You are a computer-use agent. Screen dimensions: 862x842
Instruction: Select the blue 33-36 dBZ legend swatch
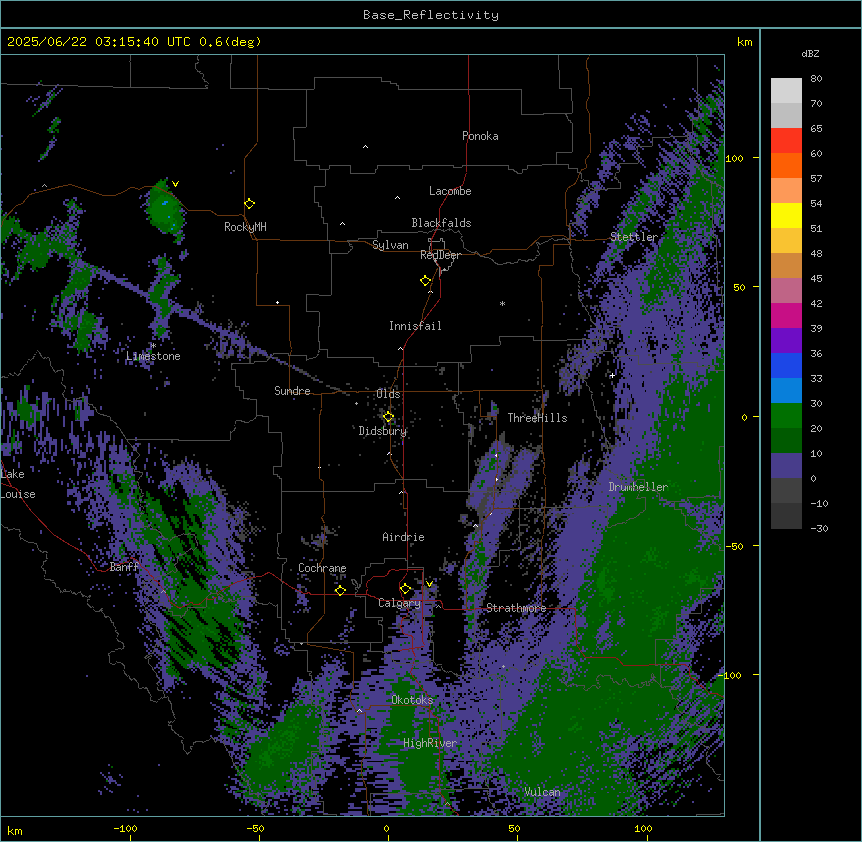click(x=786, y=365)
